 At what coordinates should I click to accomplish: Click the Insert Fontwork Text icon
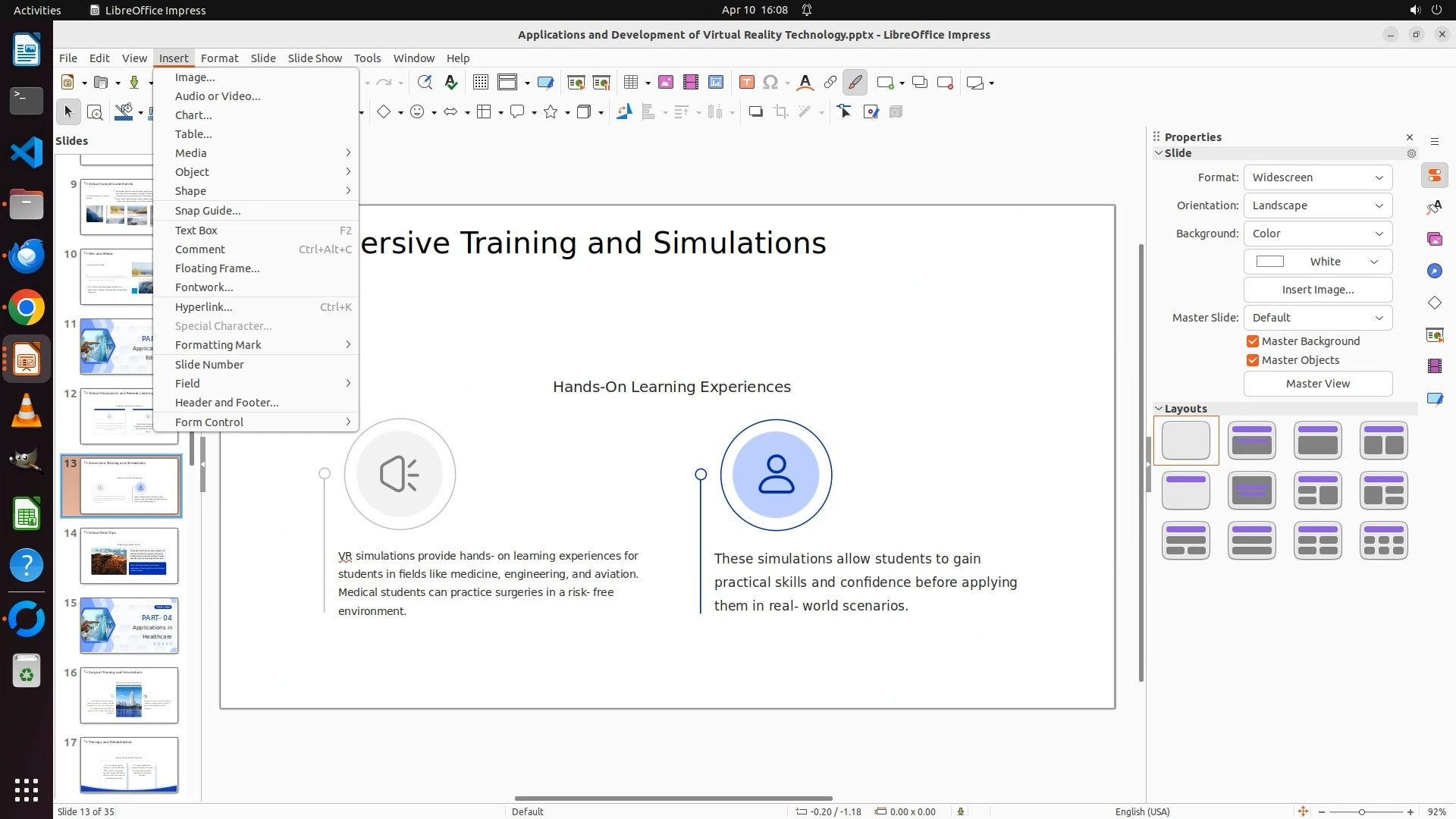[x=805, y=83]
